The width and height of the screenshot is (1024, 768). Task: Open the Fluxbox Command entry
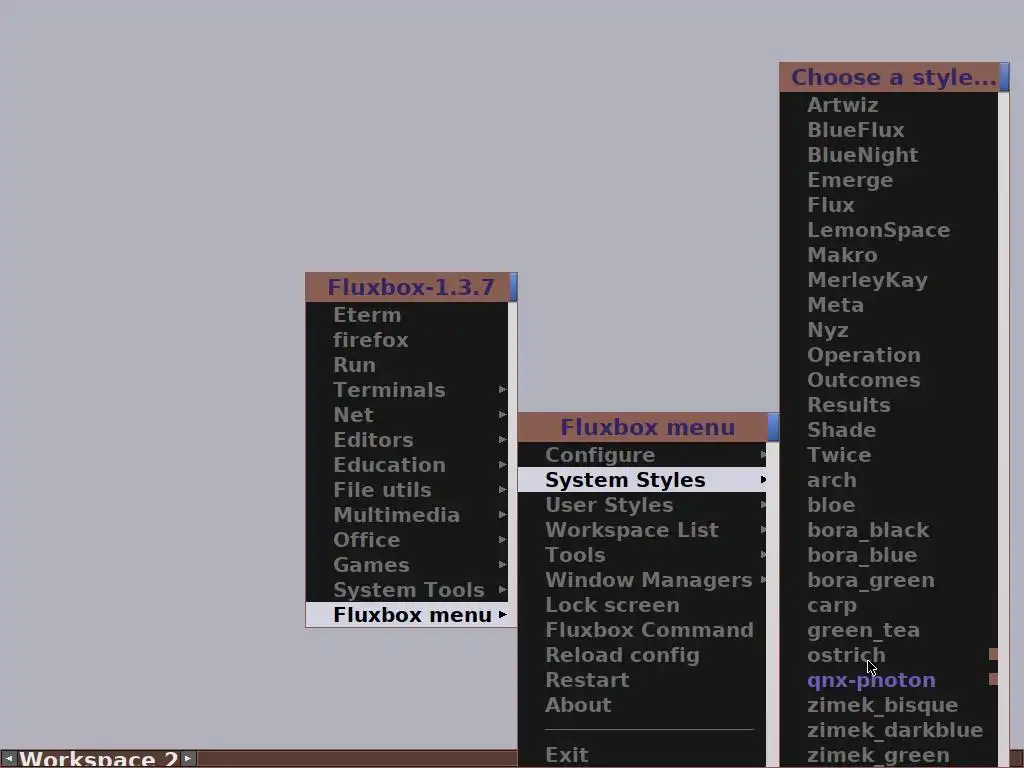(642, 630)
